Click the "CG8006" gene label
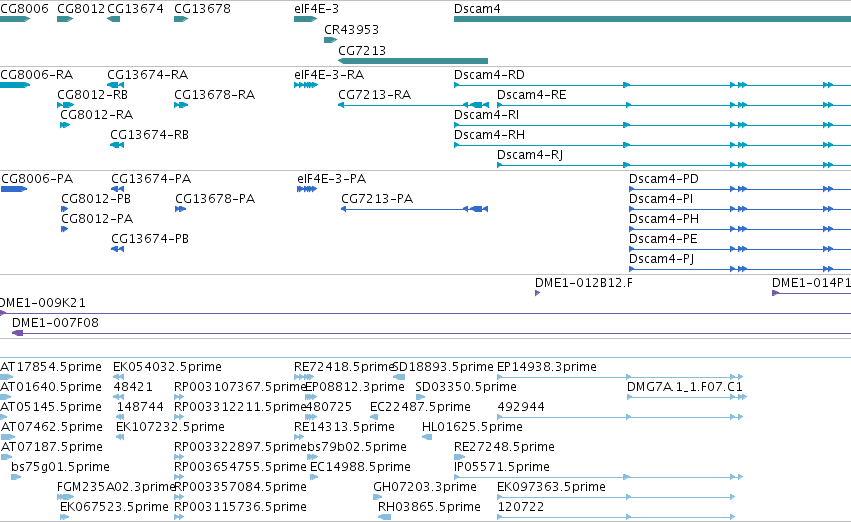 tap(24, 9)
